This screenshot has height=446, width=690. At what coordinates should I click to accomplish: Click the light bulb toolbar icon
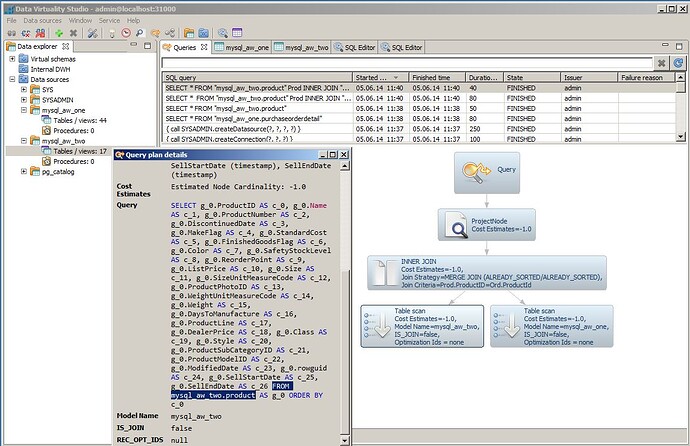pyautogui.click(x=112, y=33)
